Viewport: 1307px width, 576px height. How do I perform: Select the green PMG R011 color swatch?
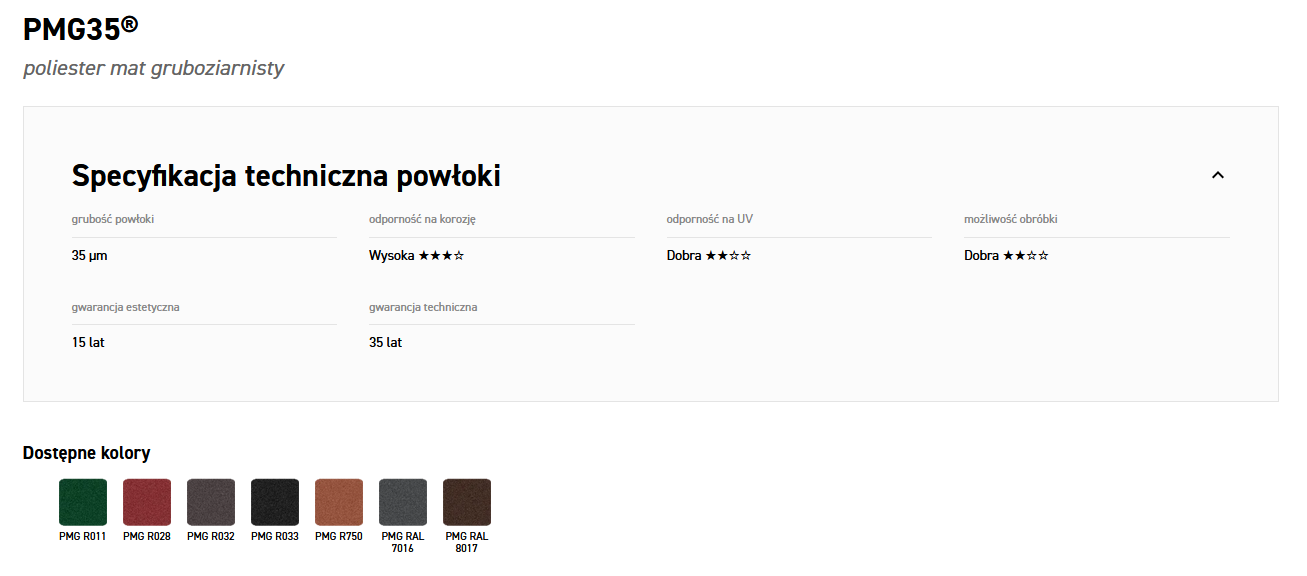tap(83, 502)
